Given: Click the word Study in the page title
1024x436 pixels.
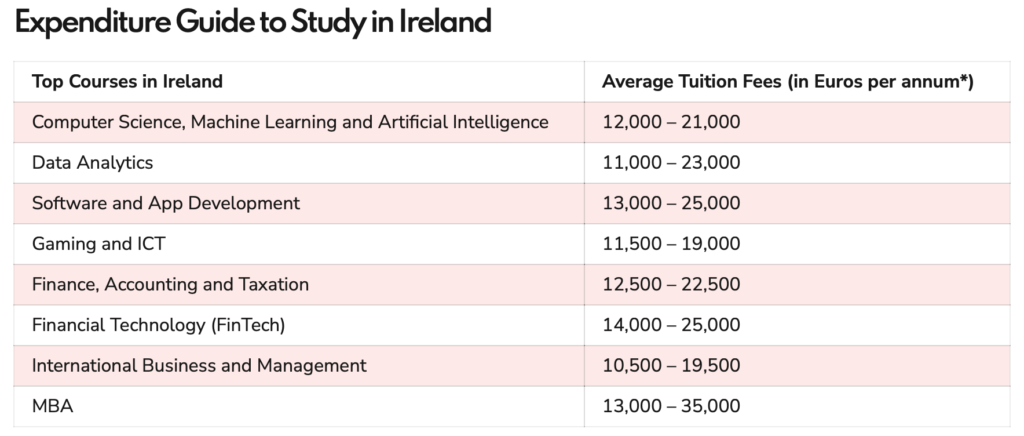Looking at the screenshot, I should (x=338, y=22).
